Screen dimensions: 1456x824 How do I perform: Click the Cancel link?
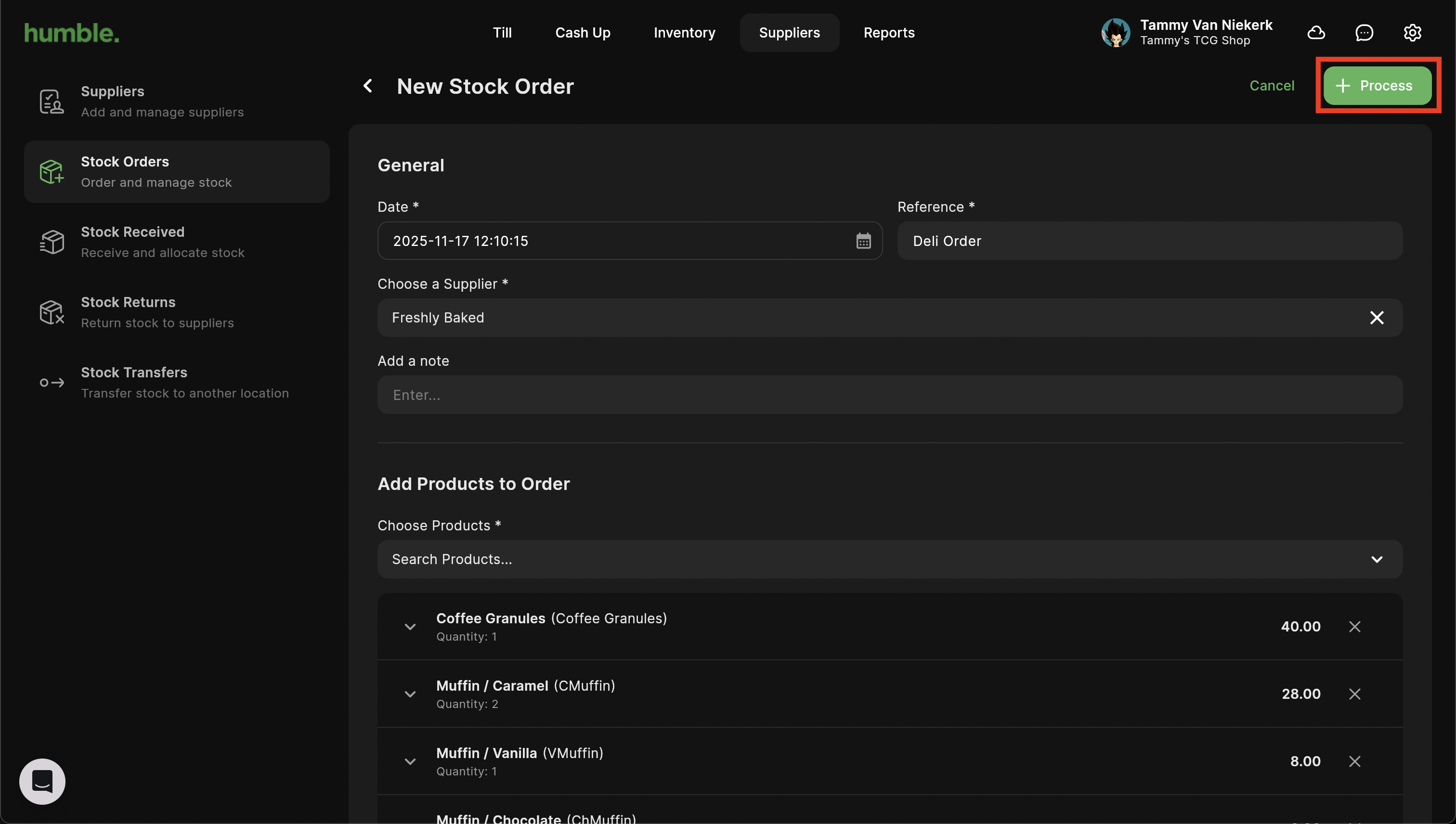(x=1272, y=86)
